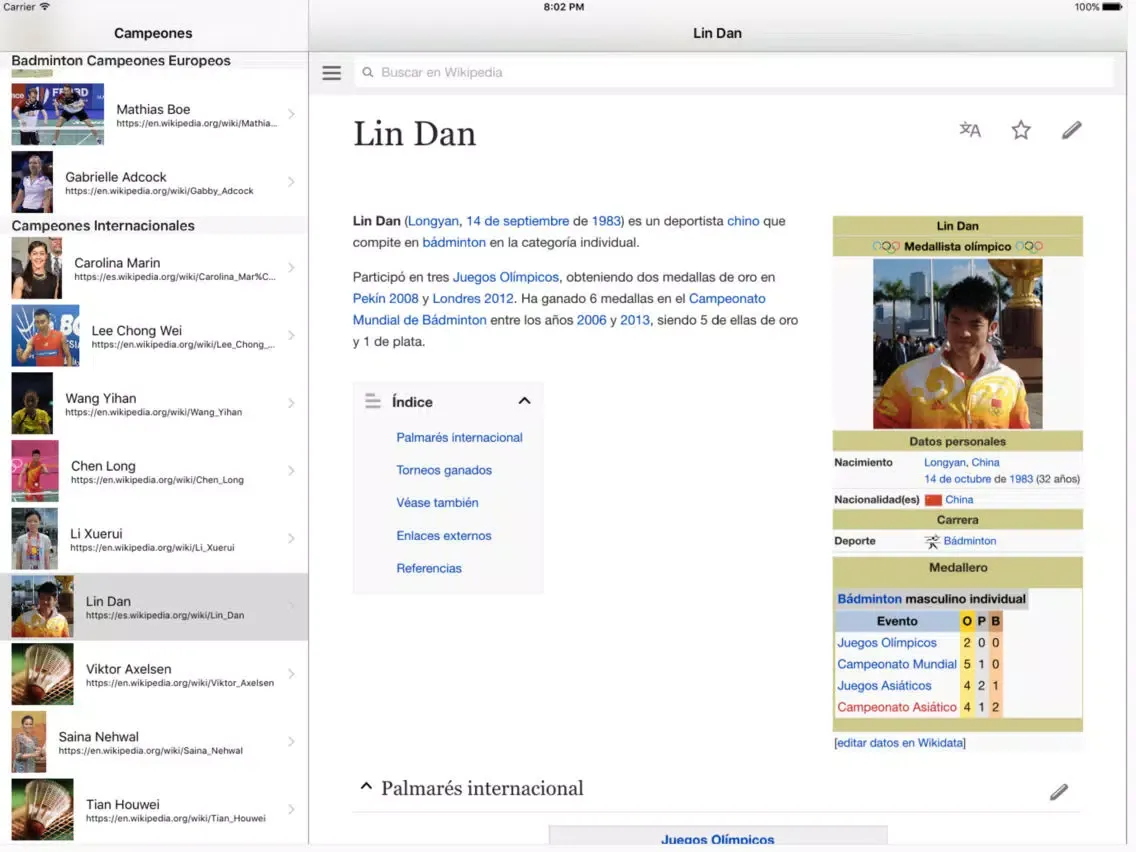Open Carolina Marin row chevron
Screen dimensions: 1136x852
click(291, 268)
